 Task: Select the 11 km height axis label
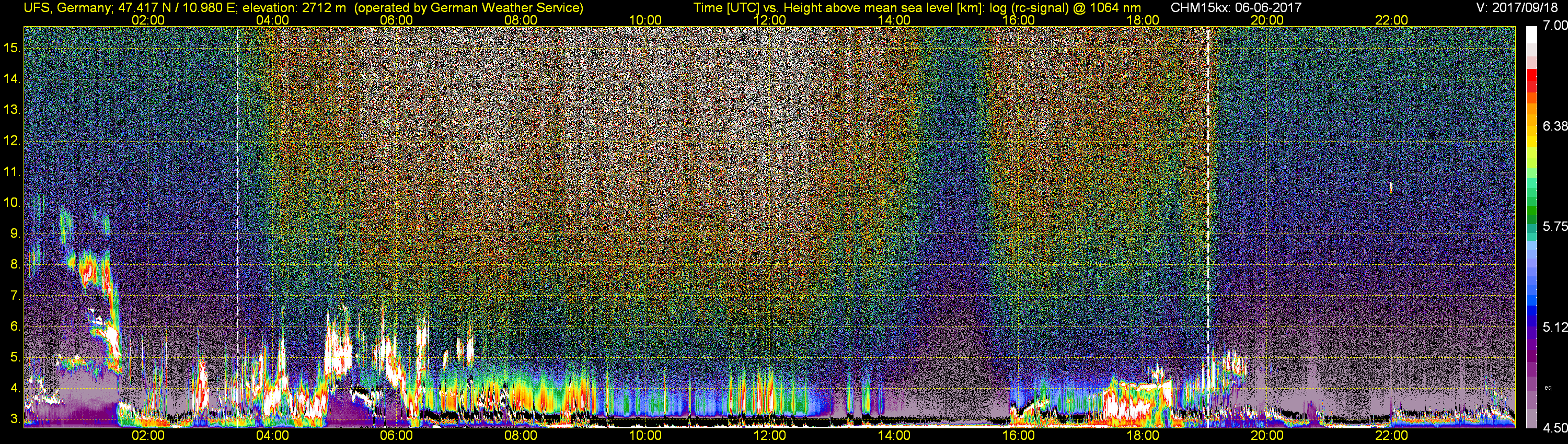tap(12, 172)
